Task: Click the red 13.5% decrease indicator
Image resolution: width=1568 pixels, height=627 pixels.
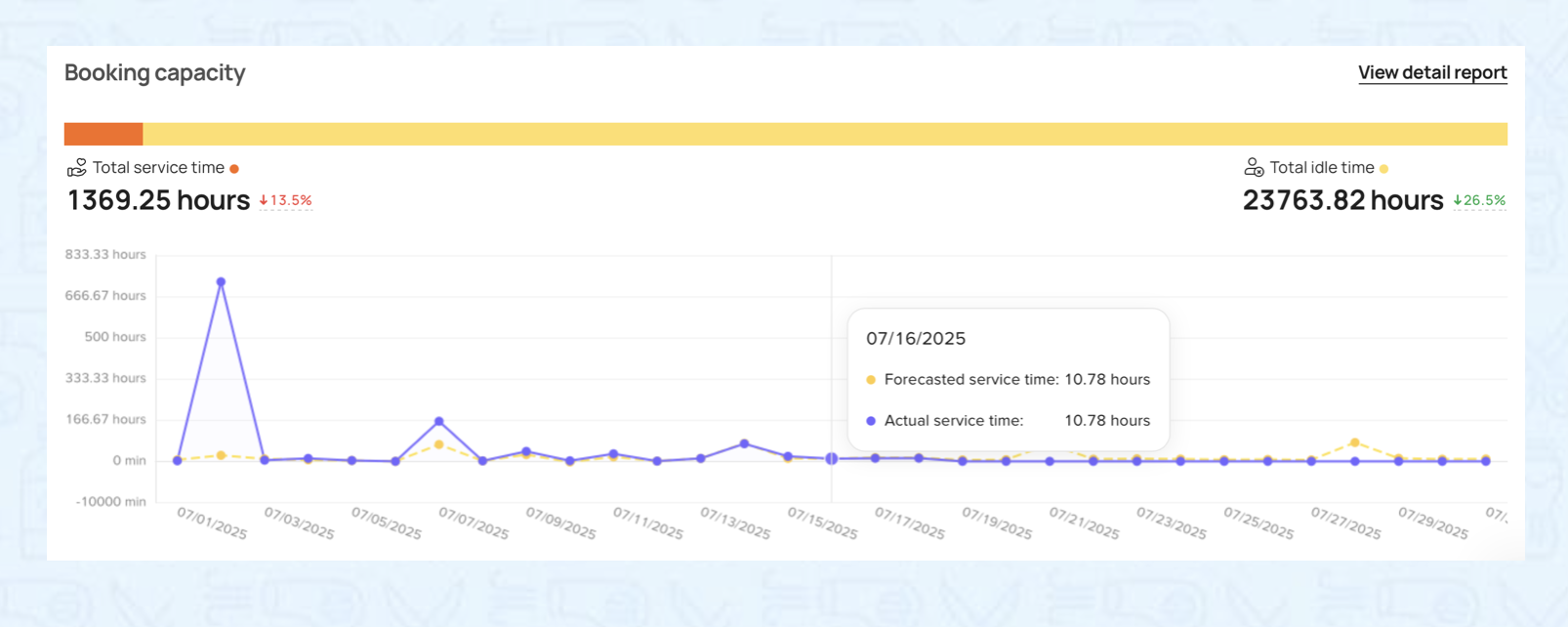Action: (286, 200)
